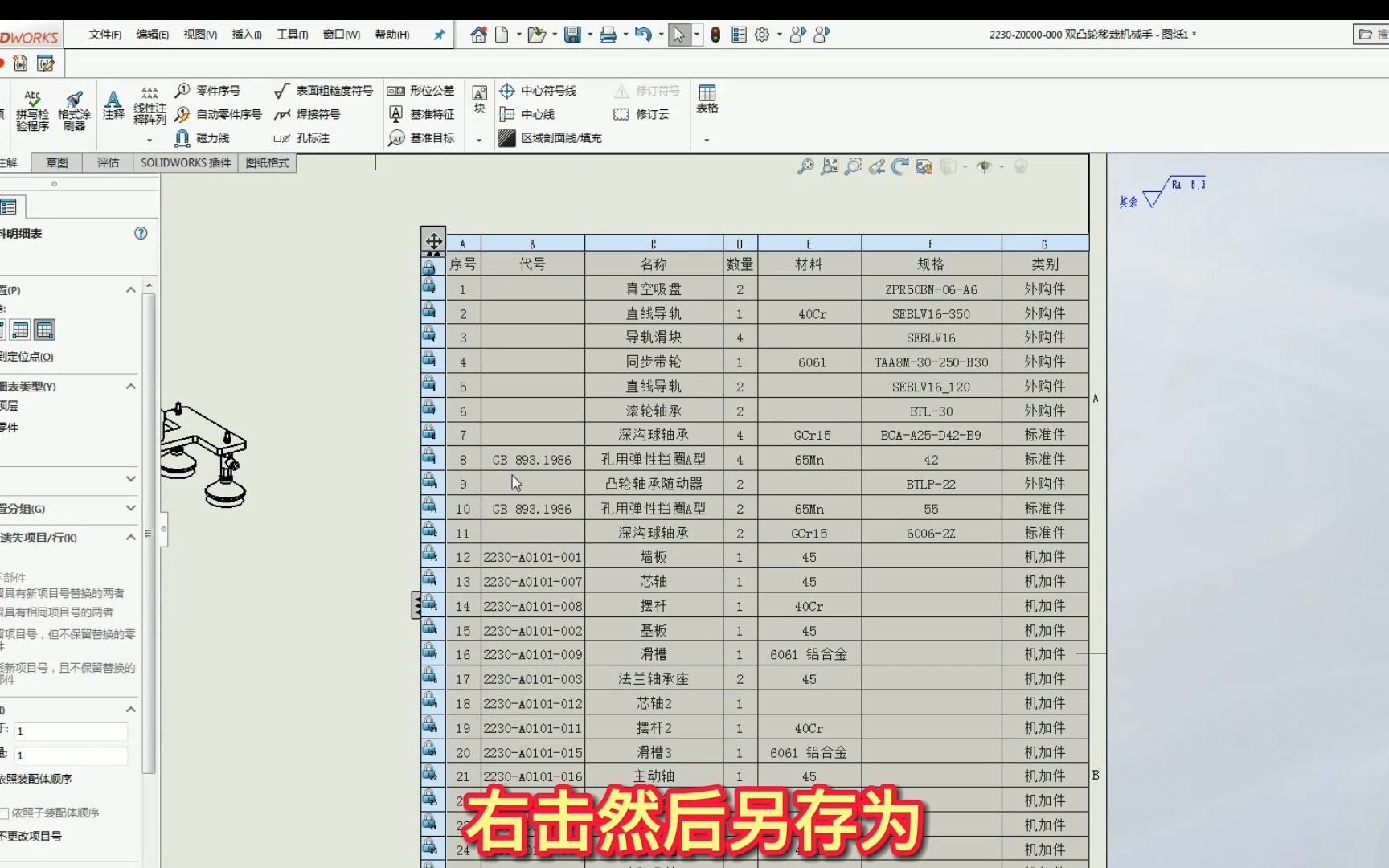Select the middle table border style toggle
This screenshot has height=868, width=1389.
(21, 330)
